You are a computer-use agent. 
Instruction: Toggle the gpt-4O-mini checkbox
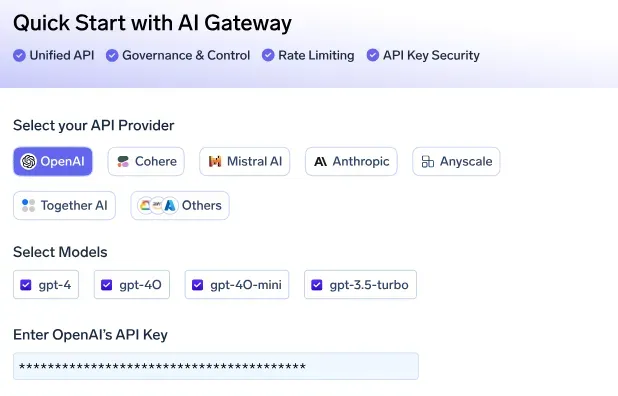[197, 285]
